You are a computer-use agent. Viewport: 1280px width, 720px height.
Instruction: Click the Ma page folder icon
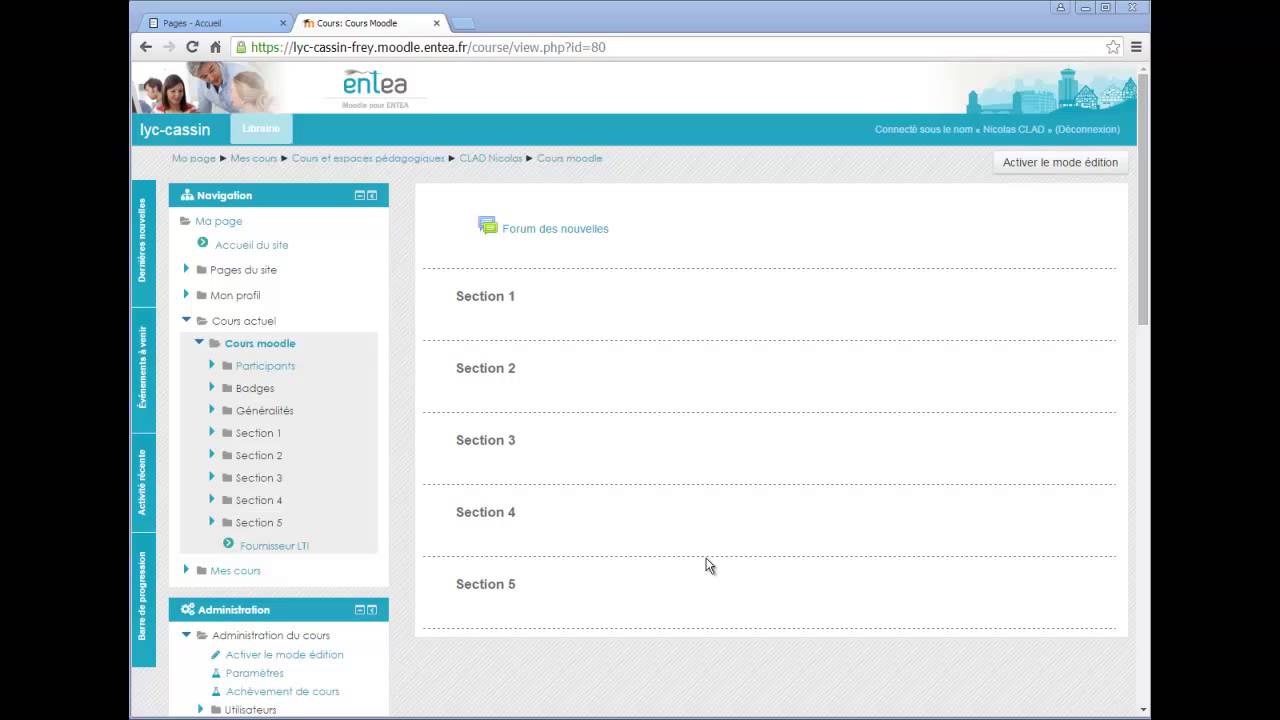[185, 221]
